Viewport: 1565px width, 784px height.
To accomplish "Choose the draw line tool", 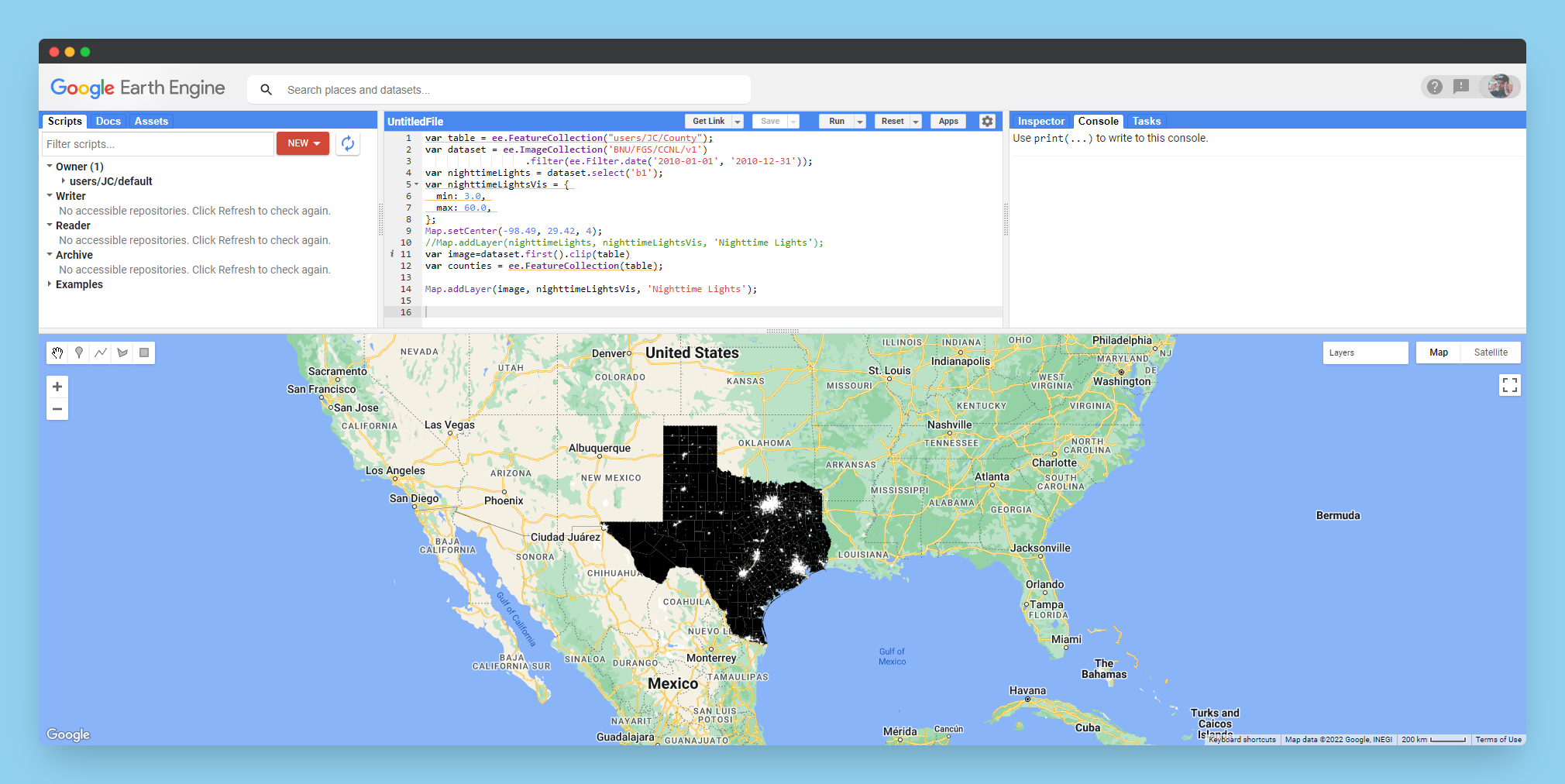I will (x=101, y=352).
